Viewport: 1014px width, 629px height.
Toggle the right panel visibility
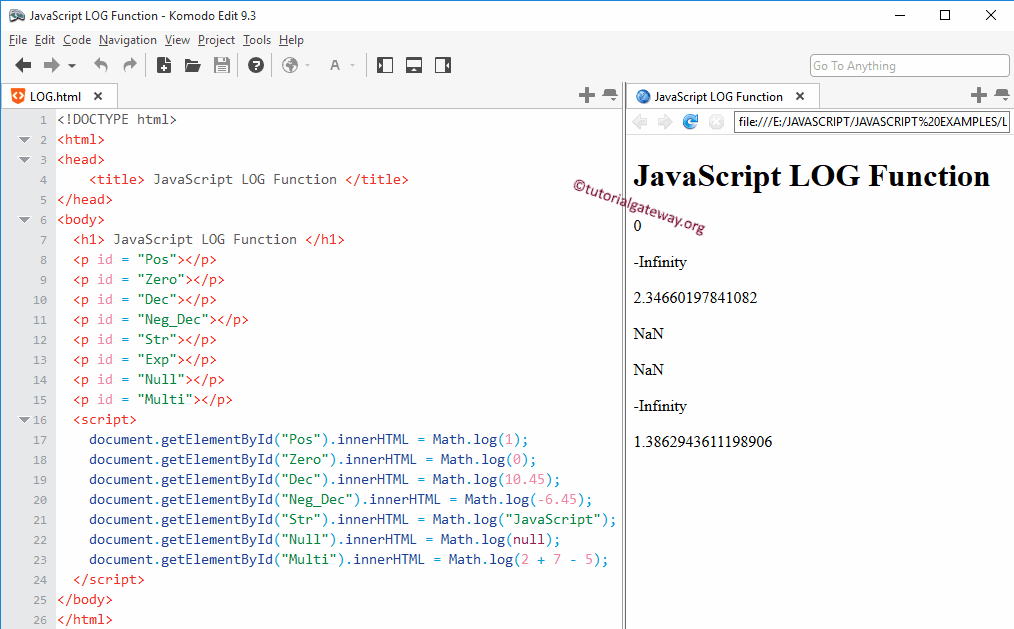442,65
